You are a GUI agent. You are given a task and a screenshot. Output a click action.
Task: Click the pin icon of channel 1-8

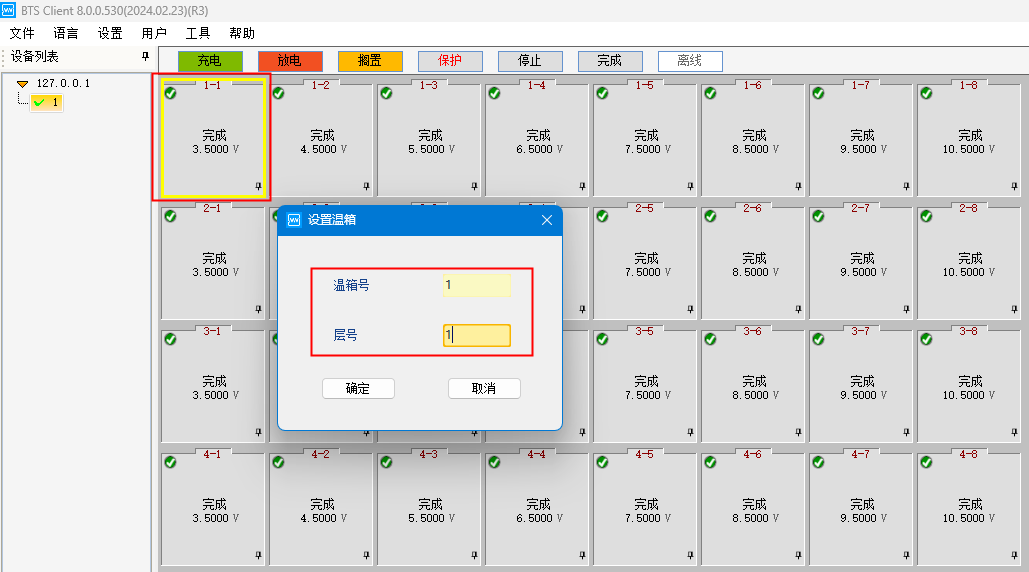1015,186
